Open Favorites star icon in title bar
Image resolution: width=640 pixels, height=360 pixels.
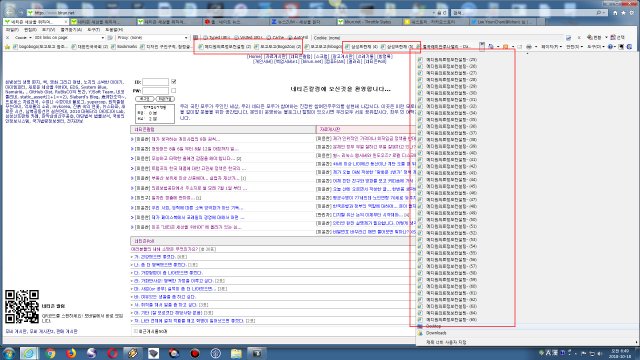(623, 13)
